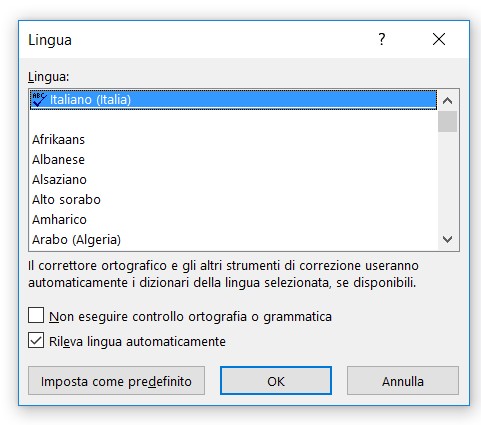
Task: Click the ABC spell-check icon beside Italiano
Action: pos(39,99)
